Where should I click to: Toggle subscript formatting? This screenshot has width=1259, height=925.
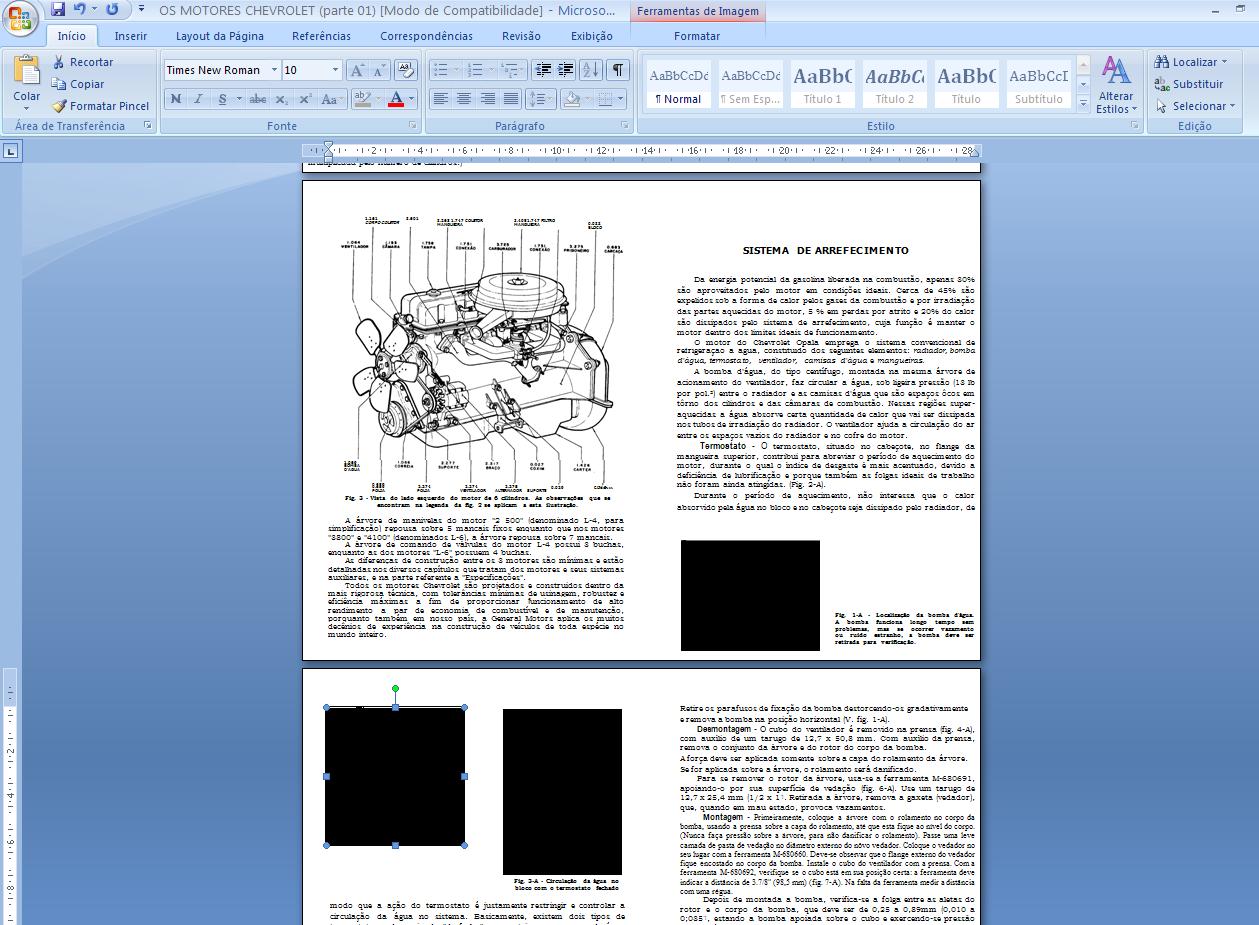(x=282, y=99)
